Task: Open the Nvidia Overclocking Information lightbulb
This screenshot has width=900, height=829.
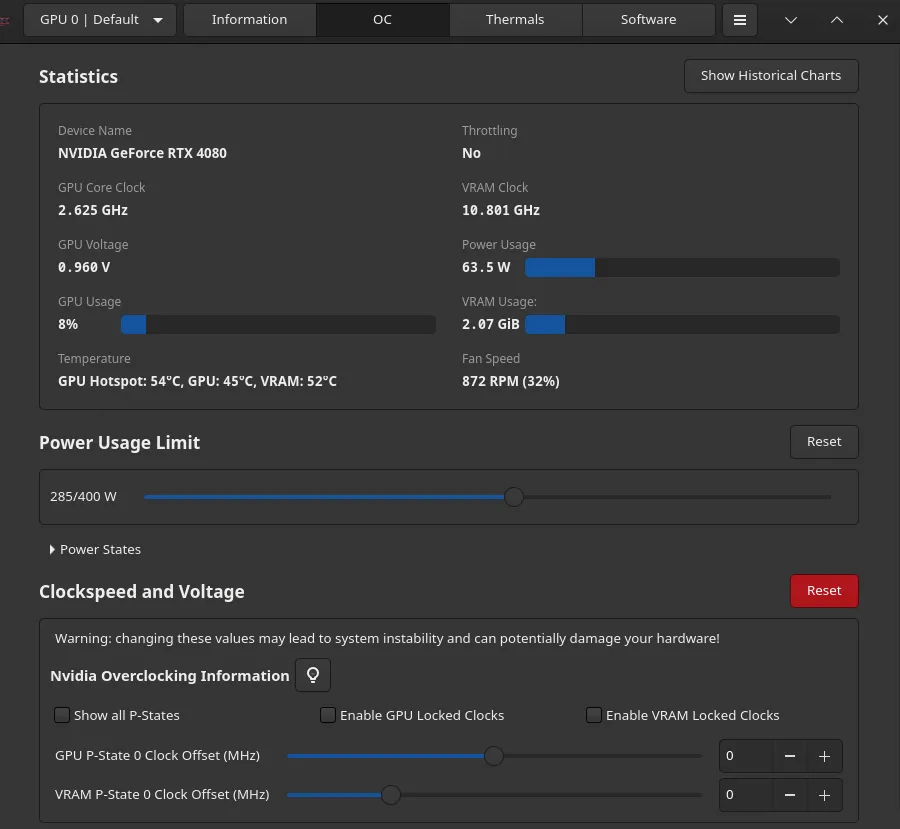Action: point(312,675)
